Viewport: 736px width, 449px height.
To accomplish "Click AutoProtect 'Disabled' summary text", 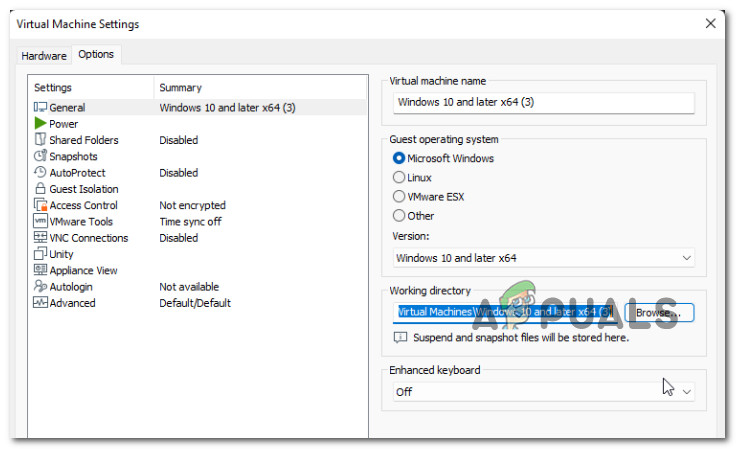I will (x=179, y=173).
